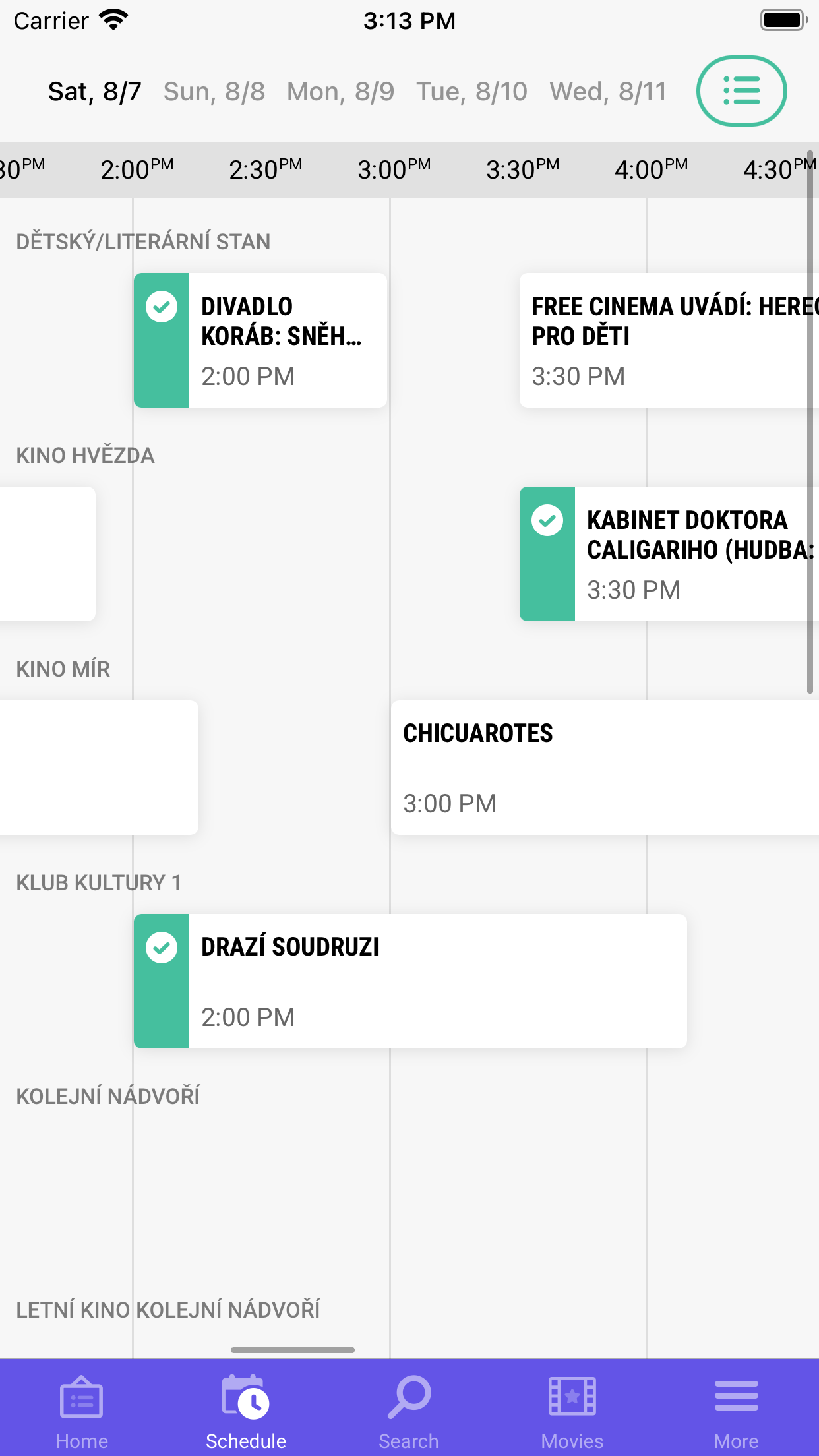Open the More hamburger menu
This screenshot has width=819, height=1456.
coord(736,1398)
